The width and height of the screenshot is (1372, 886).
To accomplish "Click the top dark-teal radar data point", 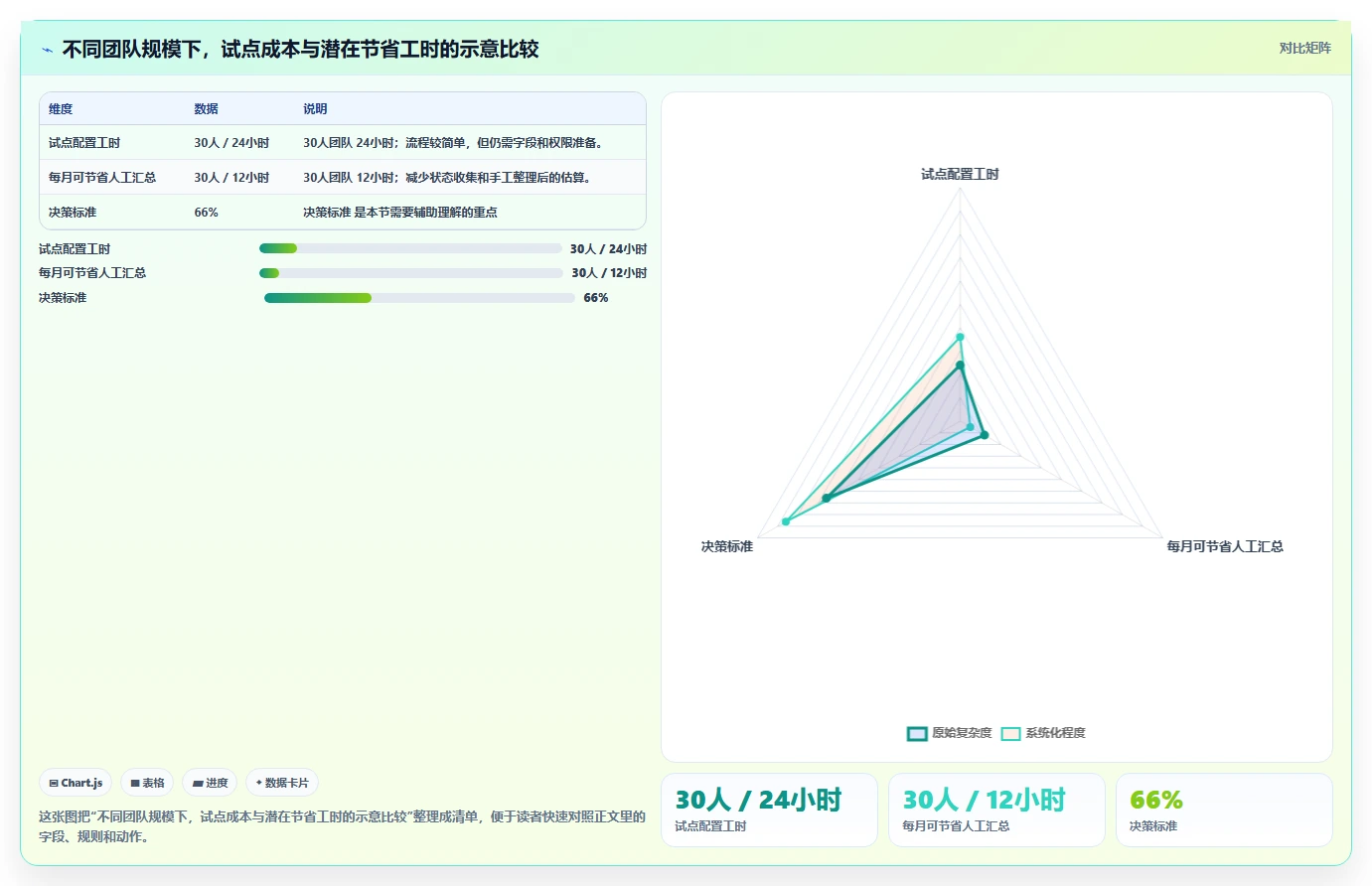I will 960,367.
